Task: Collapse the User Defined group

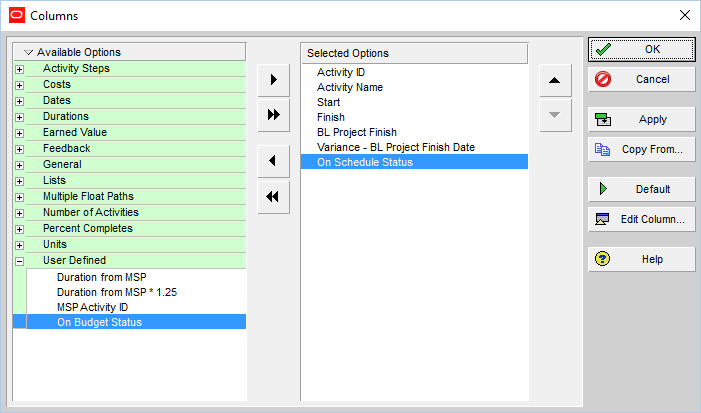Action: coord(19,261)
